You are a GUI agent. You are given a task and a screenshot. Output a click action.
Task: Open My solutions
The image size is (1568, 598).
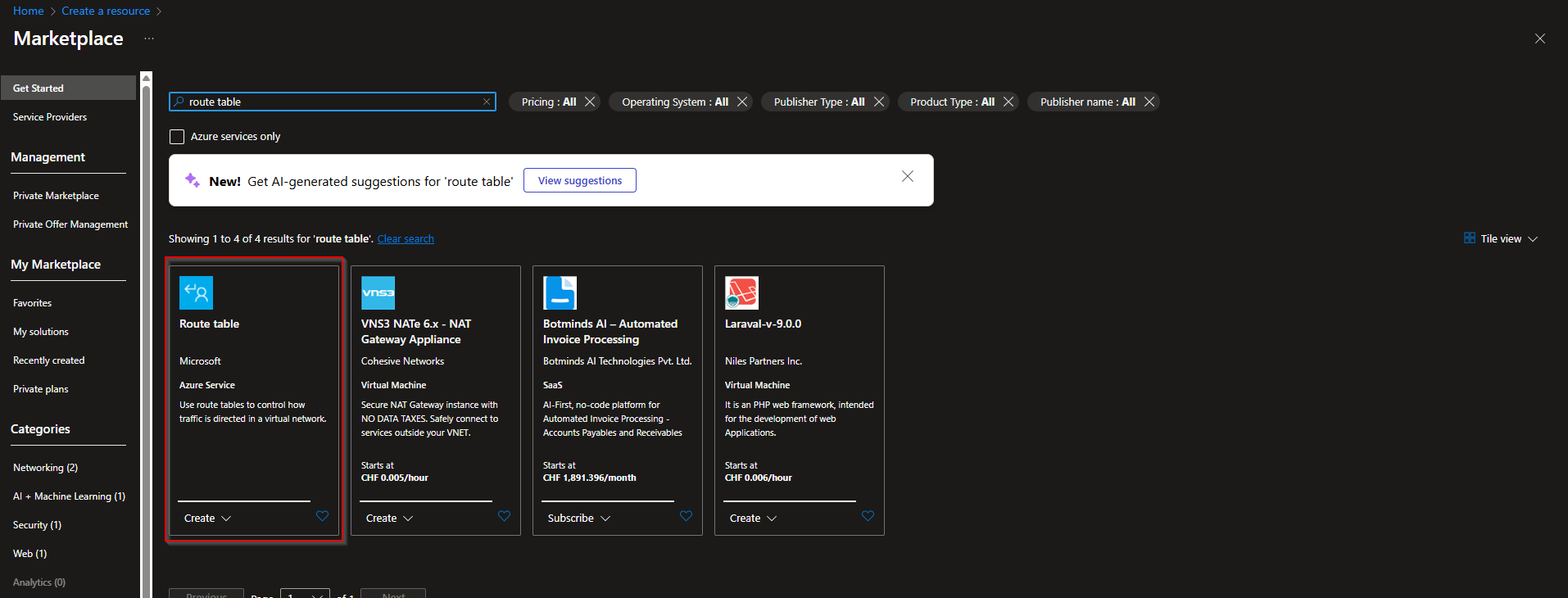pyautogui.click(x=41, y=332)
